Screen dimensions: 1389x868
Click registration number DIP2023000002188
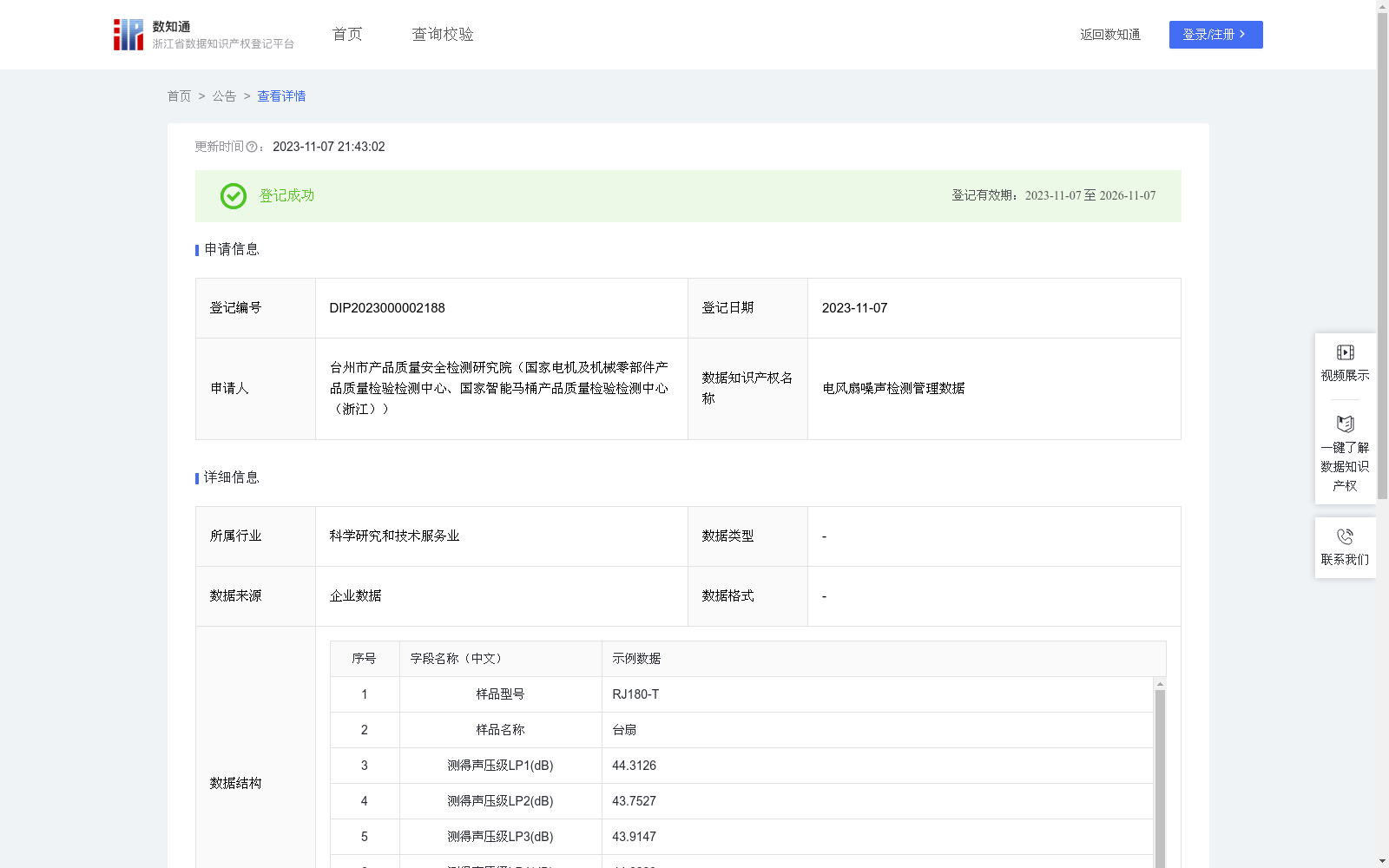pyautogui.click(x=387, y=308)
